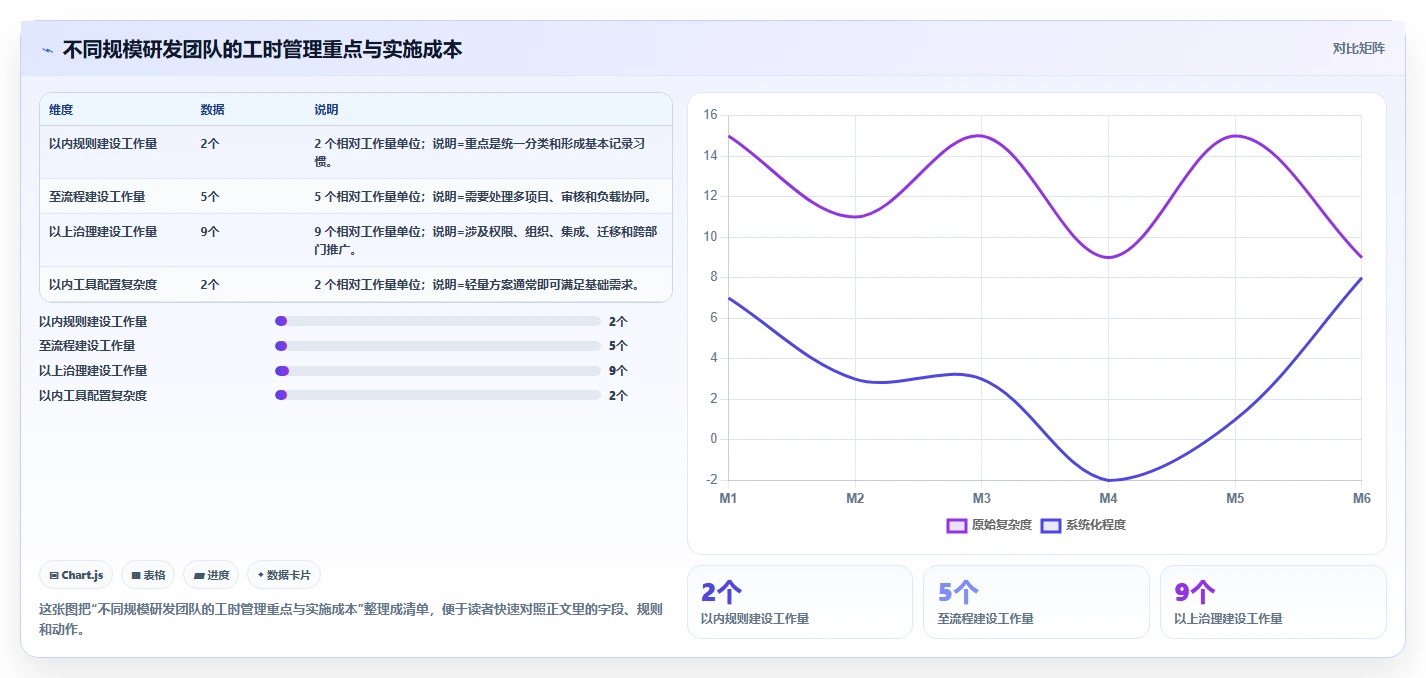The height and width of the screenshot is (678, 1426).
Task: Select the Chart.js chip
Action: (x=76, y=575)
